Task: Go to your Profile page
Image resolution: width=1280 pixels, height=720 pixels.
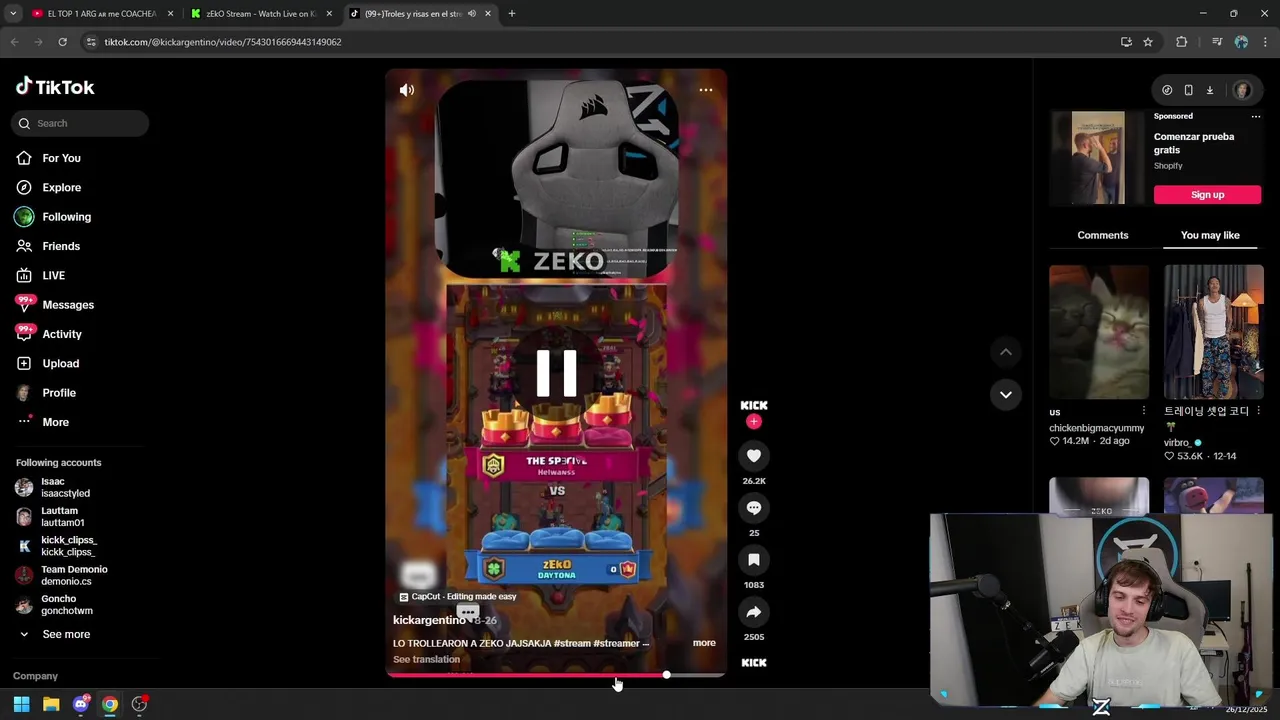Action: tap(46, 393)
